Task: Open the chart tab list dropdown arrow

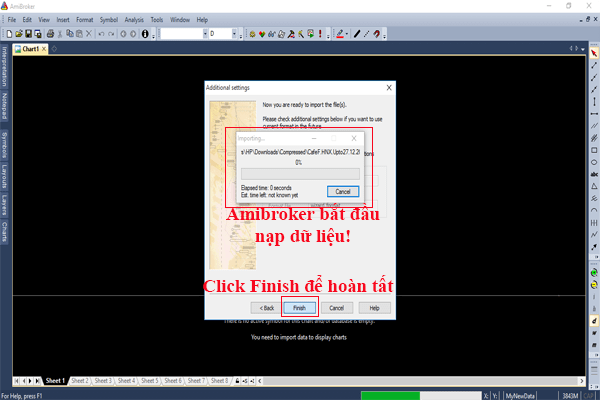Action: tap(583, 49)
